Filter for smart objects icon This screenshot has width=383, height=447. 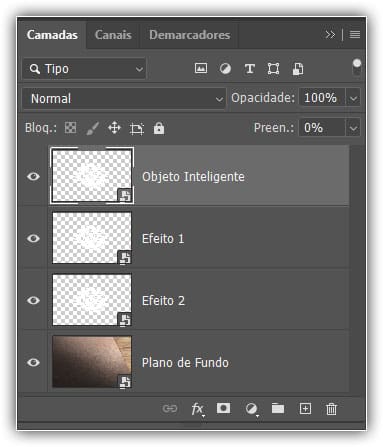(x=298, y=69)
